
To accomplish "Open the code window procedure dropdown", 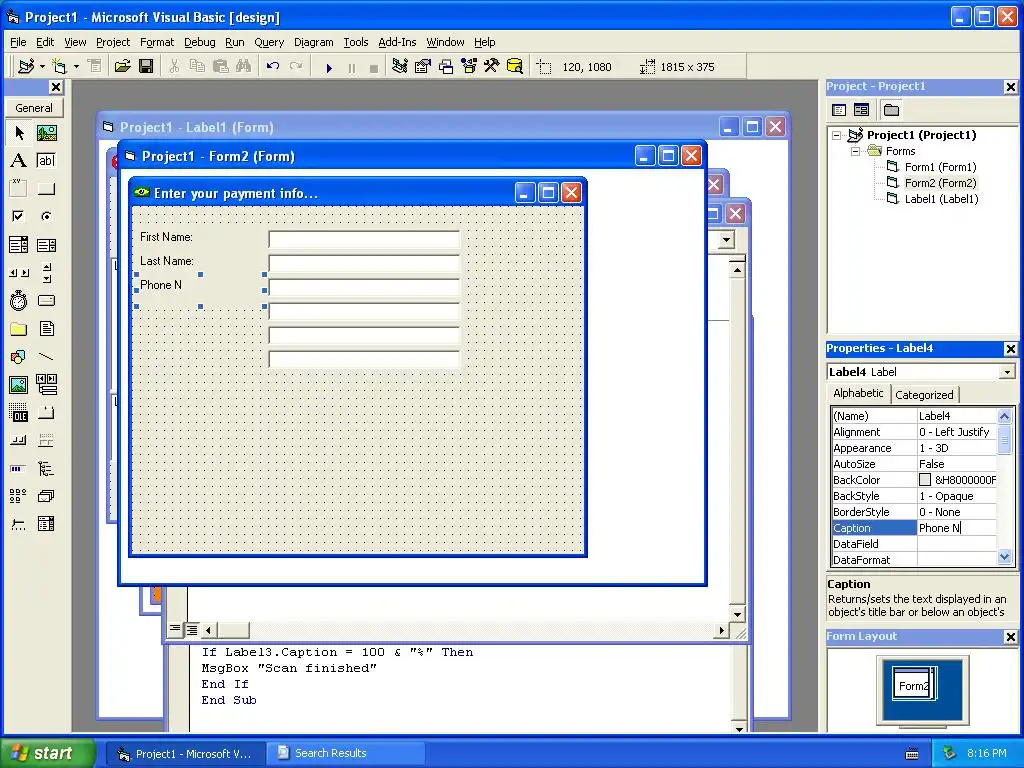I will (x=726, y=240).
